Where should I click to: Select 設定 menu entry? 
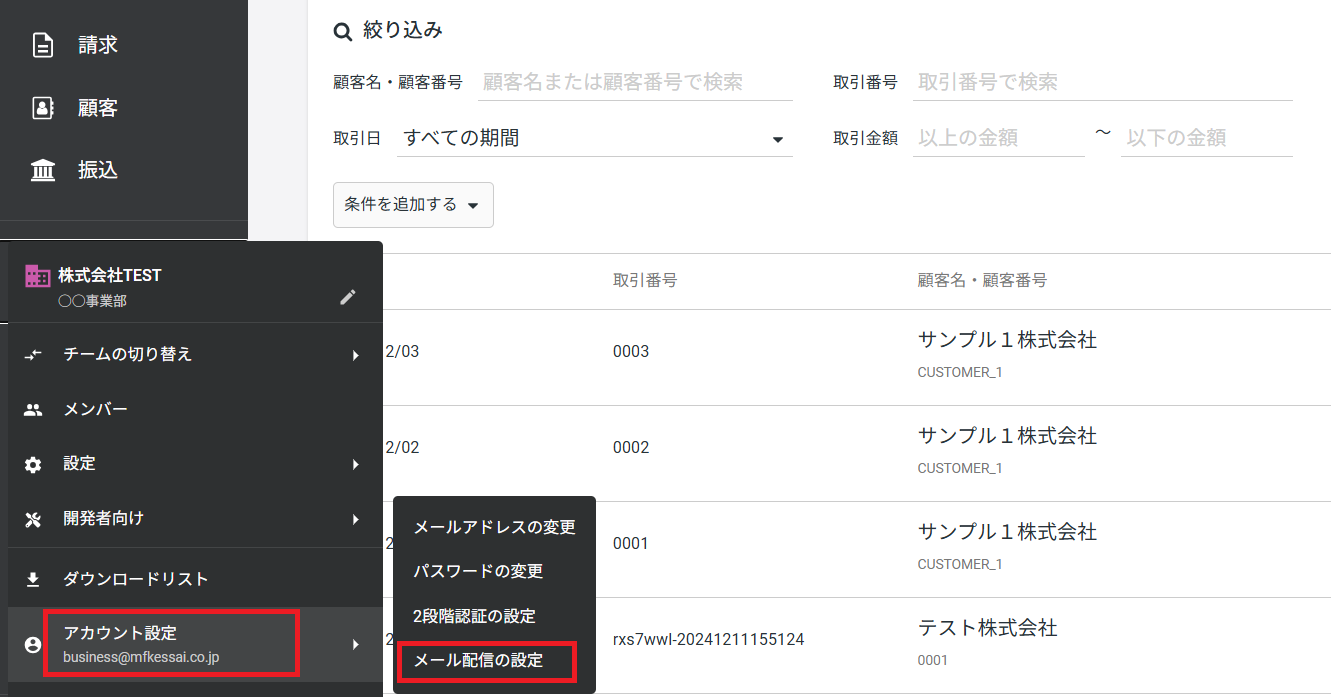coord(195,465)
